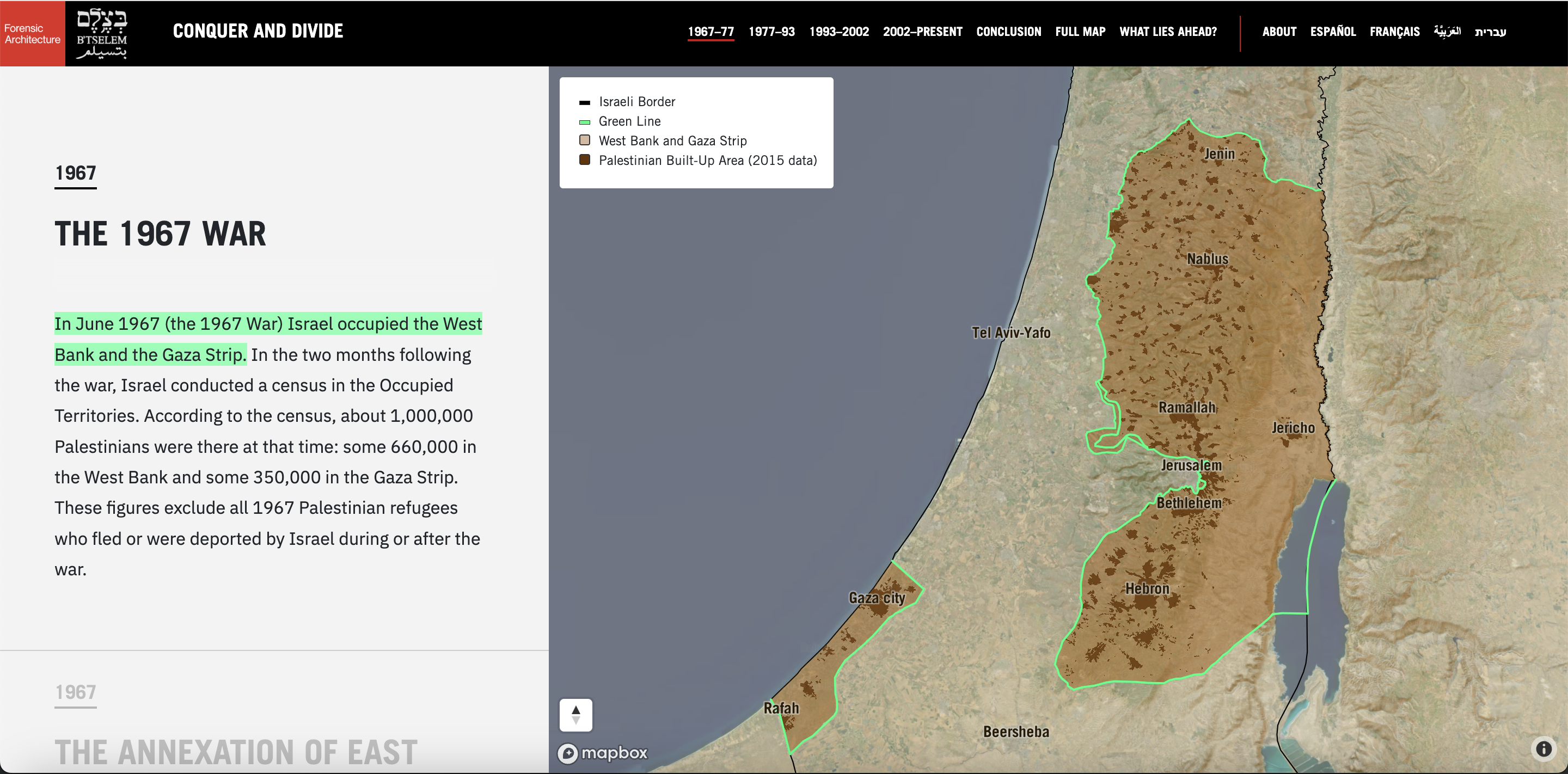Click Palestinian Built-Up Area (2015 data) text
This screenshot has width=1568, height=774.
[x=708, y=160]
